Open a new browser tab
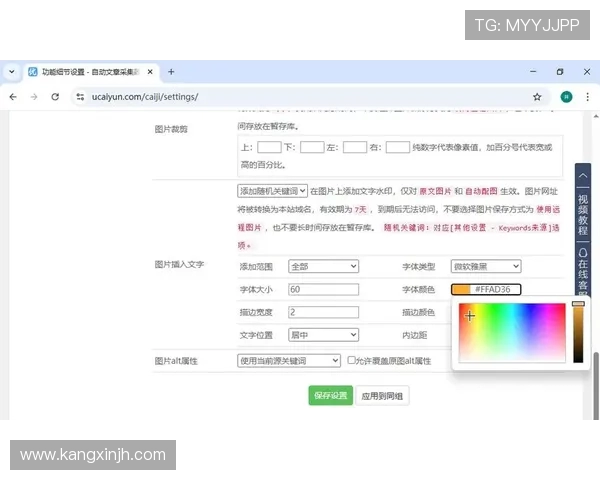Viewport: 600px width, 480px height. point(171,72)
